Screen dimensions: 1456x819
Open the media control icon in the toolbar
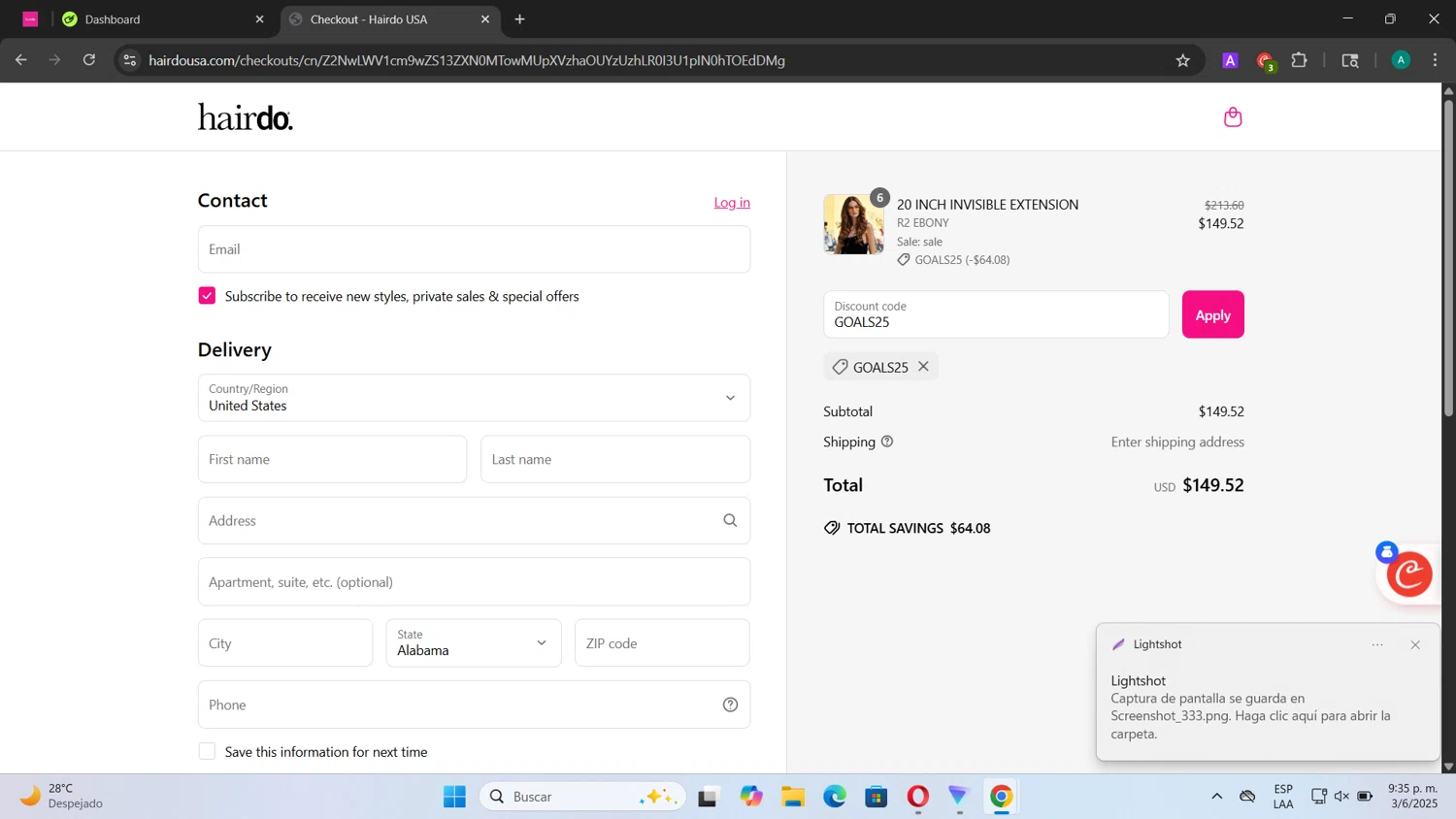click(x=1350, y=60)
